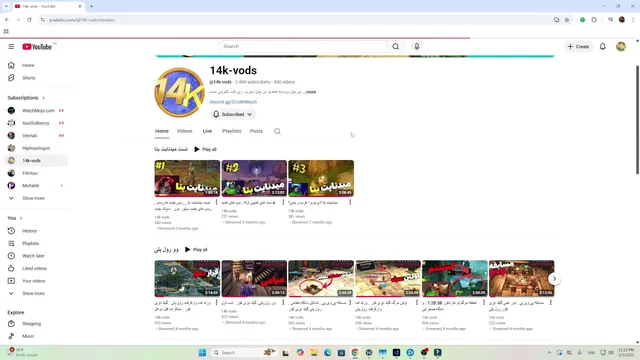Open Chrome extensions puzzle icon
The image size is (640, 360).
point(594,20)
